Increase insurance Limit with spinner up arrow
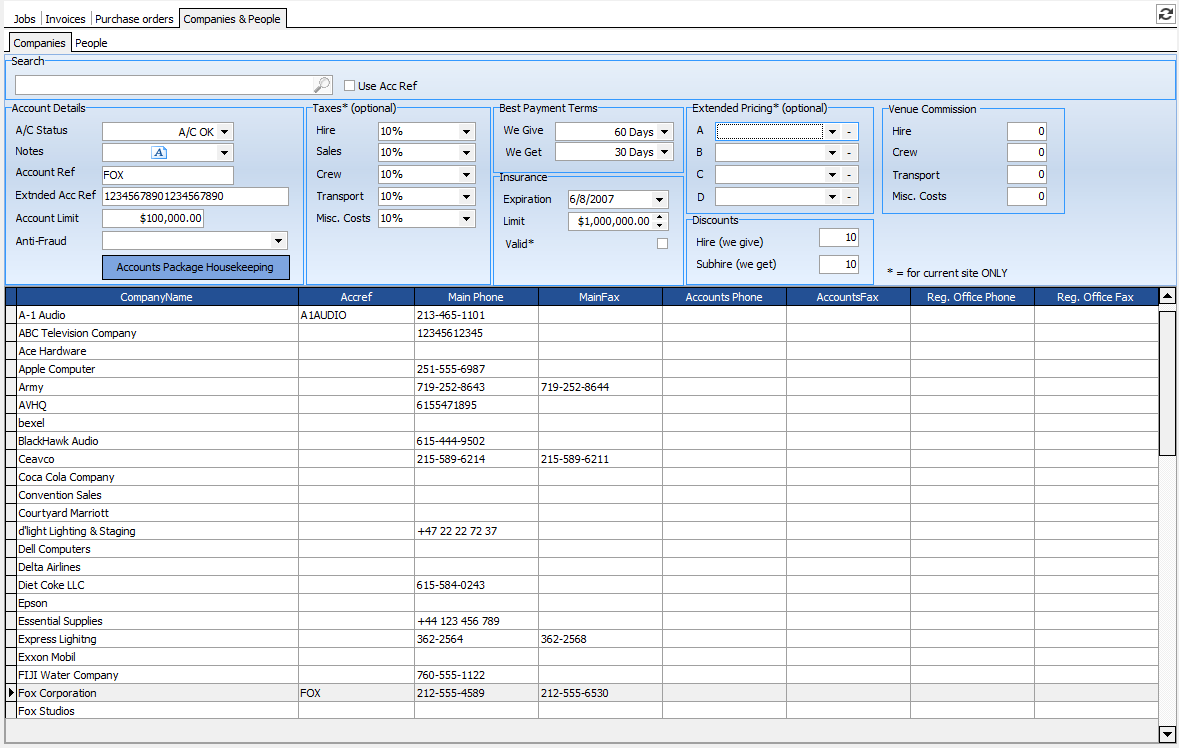The height and width of the screenshot is (748, 1179). [x=659, y=217]
